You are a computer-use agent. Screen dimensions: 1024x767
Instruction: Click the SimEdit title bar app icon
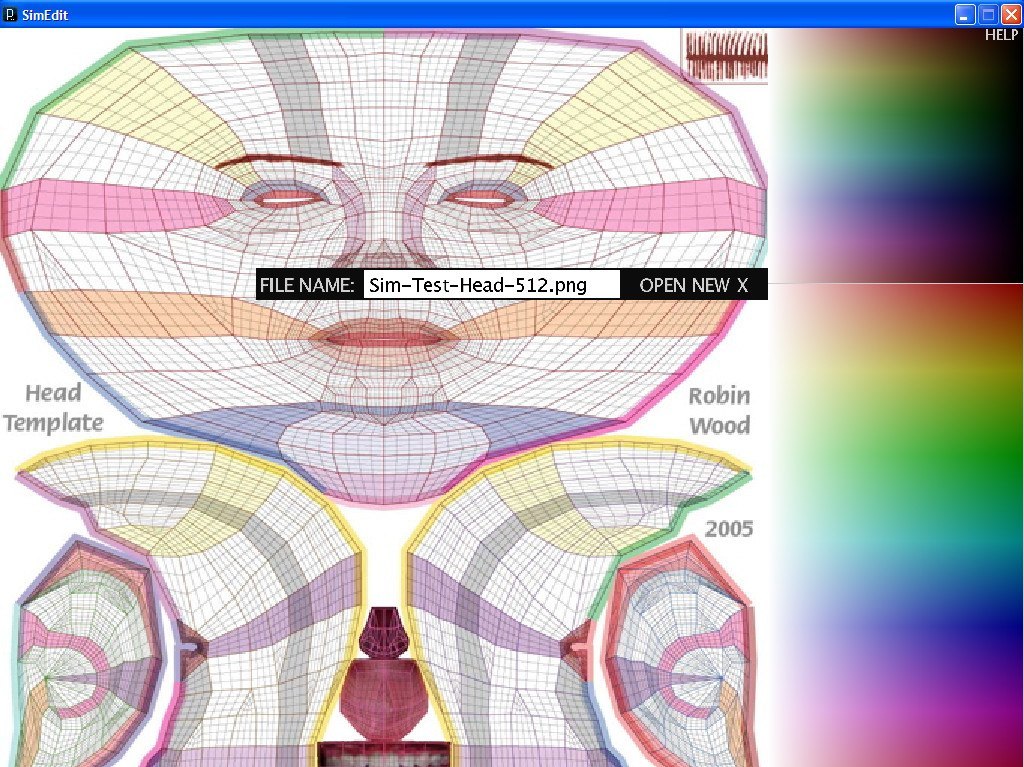(x=10, y=14)
